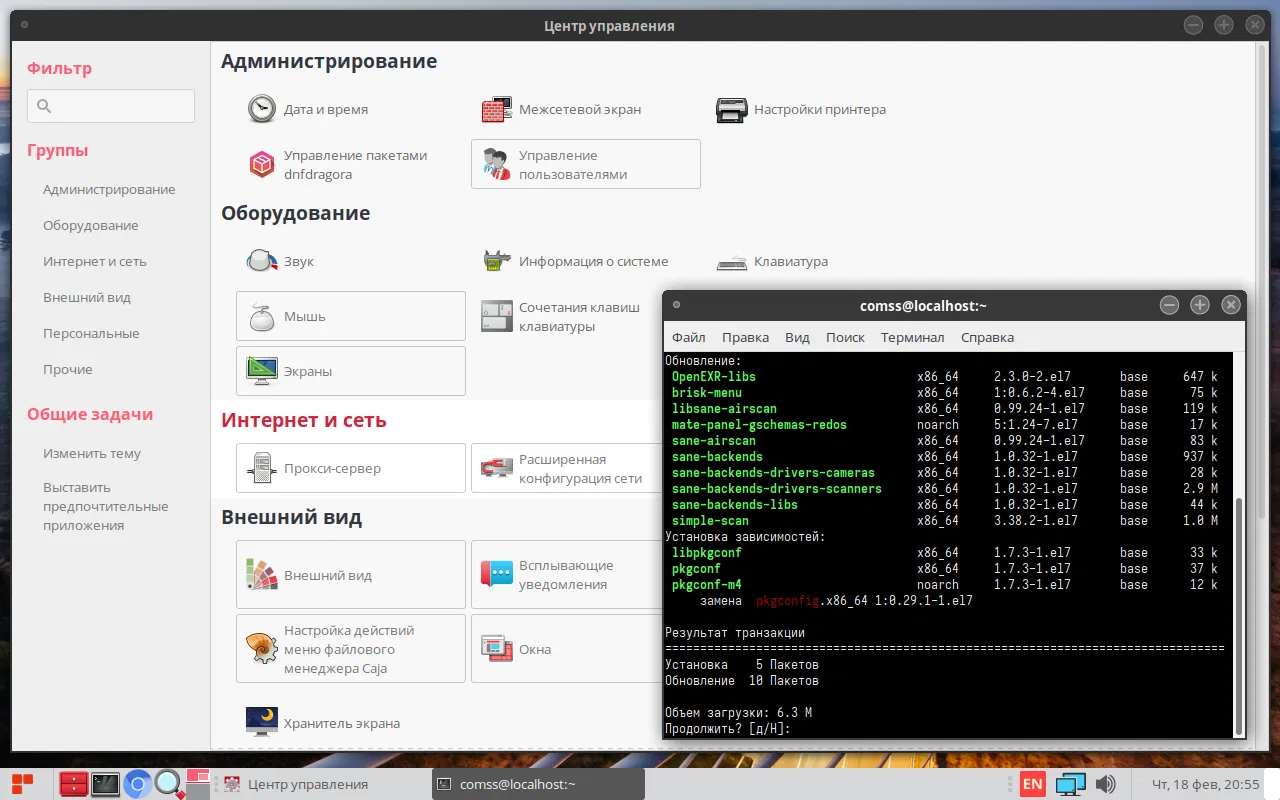Screen dimensions: 1280x800
Task: Open the Правка menu in the terminal
Action: (745, 337)
